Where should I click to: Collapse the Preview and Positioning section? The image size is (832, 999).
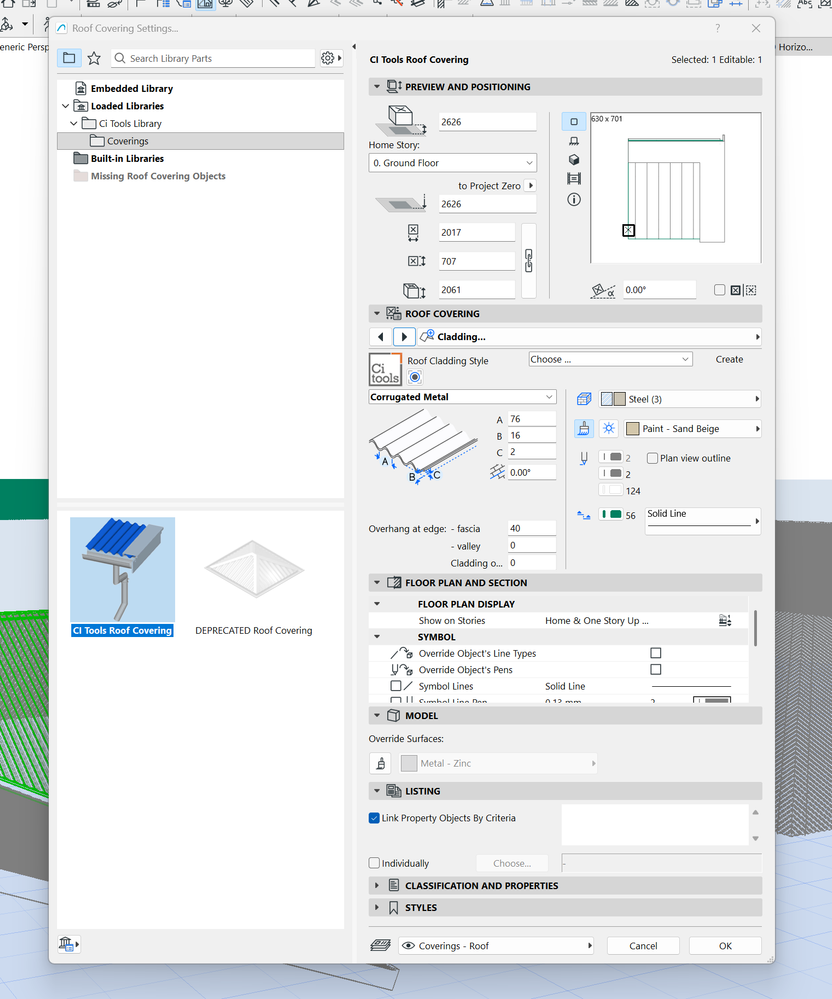coord(377,87)
